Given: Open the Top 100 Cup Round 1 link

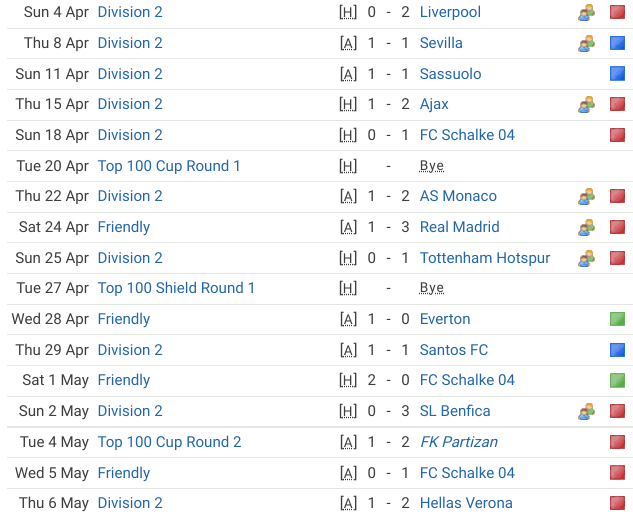Looking at the screenshot, I should 169,166.
